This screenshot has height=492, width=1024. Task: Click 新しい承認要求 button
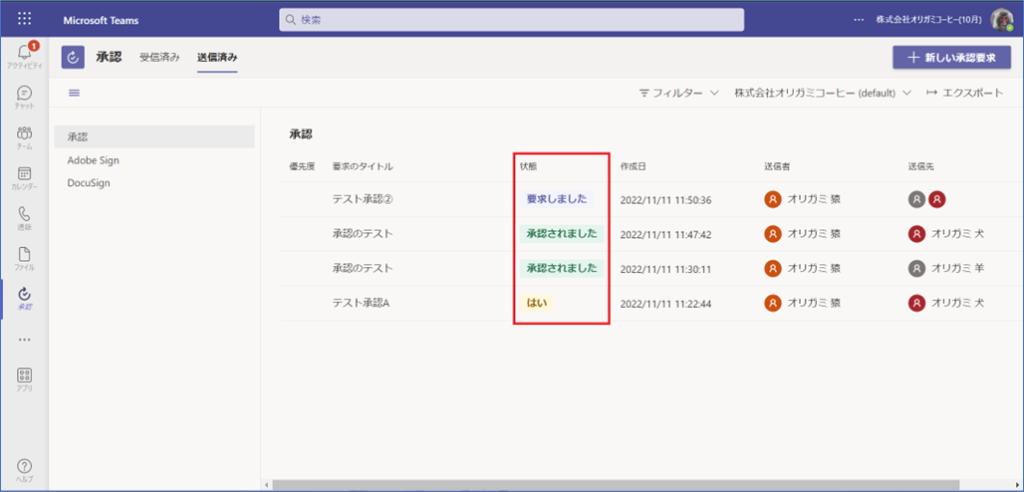point(950,57)
